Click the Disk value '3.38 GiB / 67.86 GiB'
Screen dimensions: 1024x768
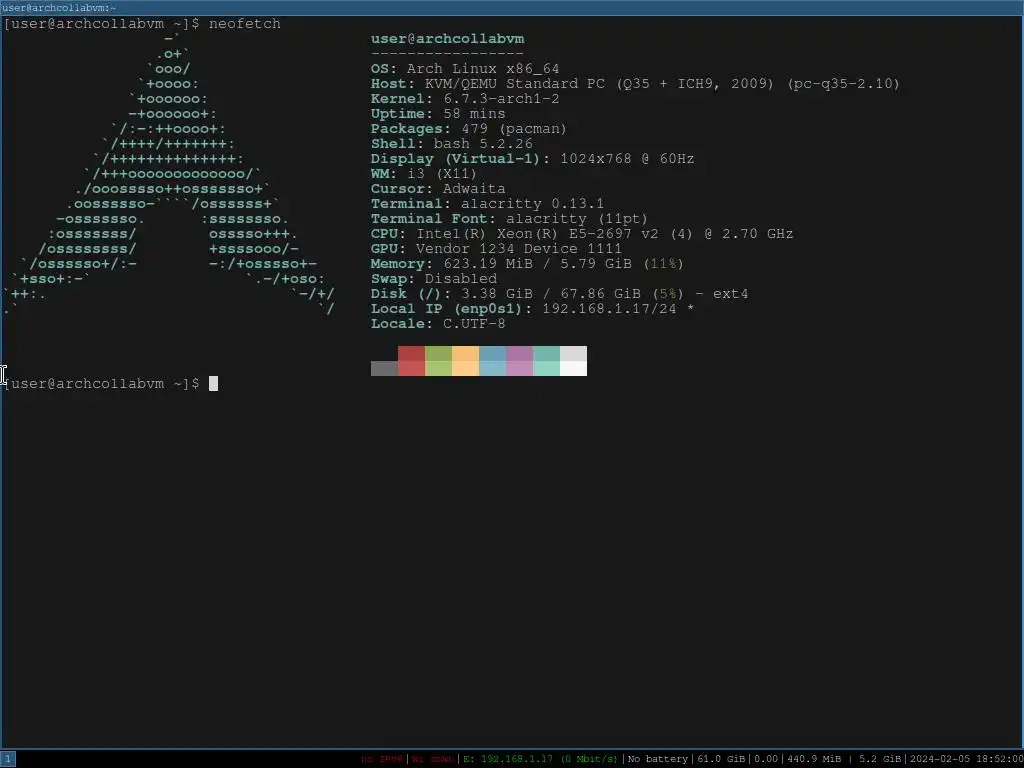[x=551, y=294]
